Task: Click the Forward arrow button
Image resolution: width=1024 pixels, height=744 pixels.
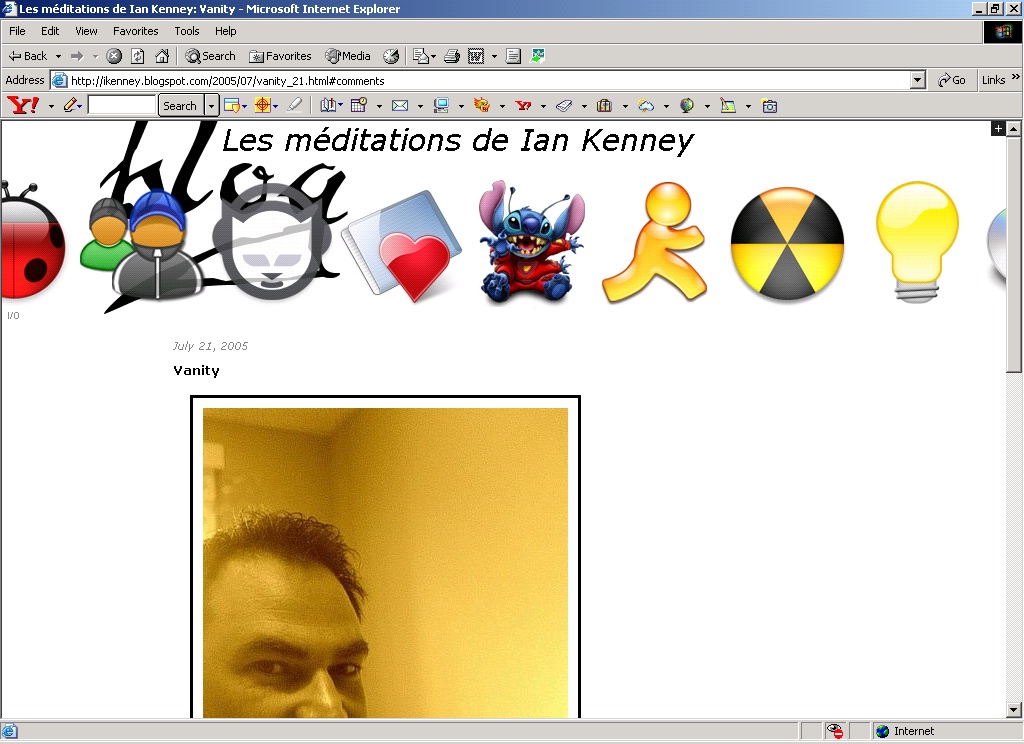Action: coord(77,56)
